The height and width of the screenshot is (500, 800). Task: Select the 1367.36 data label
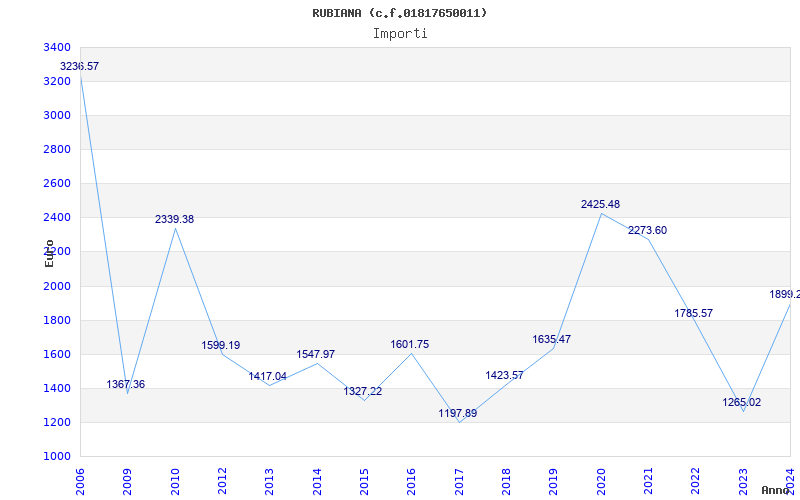point(126,385)
